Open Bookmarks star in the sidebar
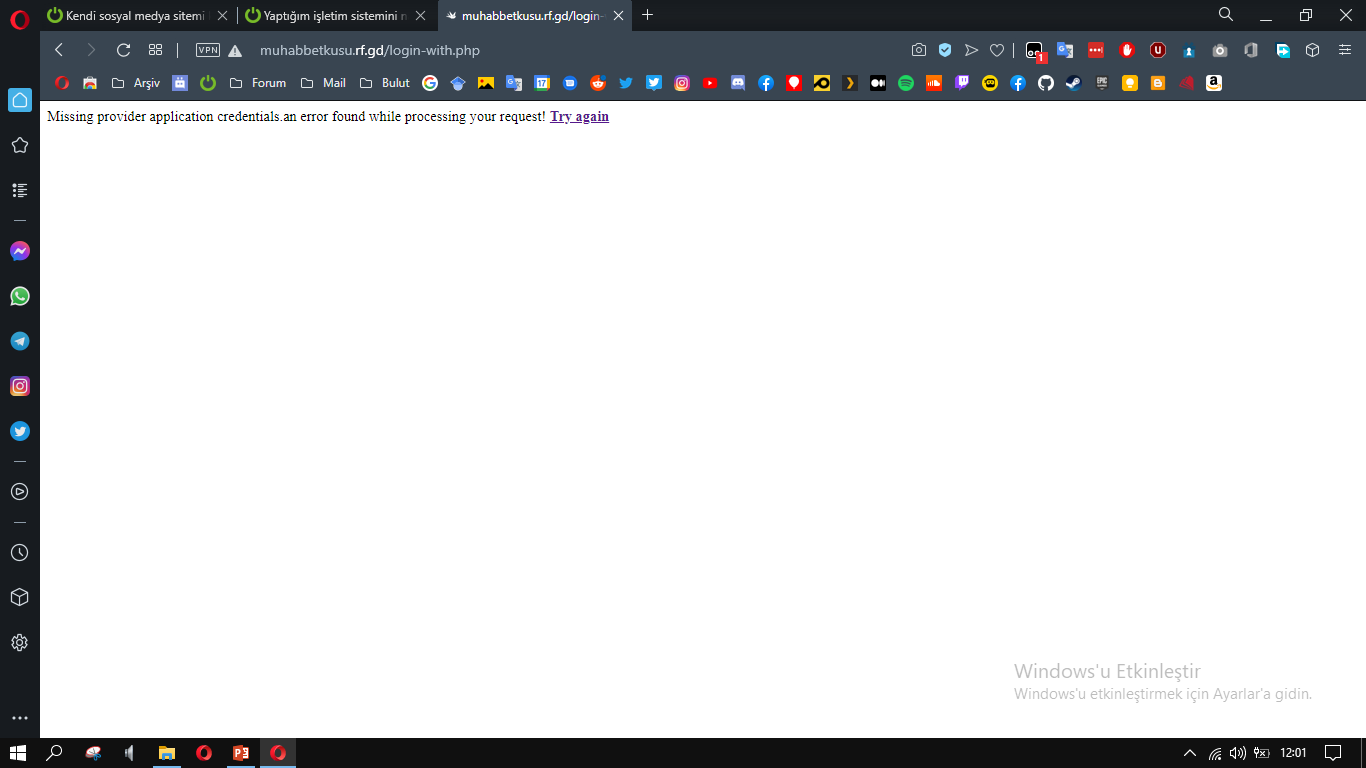The image size is (1366, 768). (20, 145)
